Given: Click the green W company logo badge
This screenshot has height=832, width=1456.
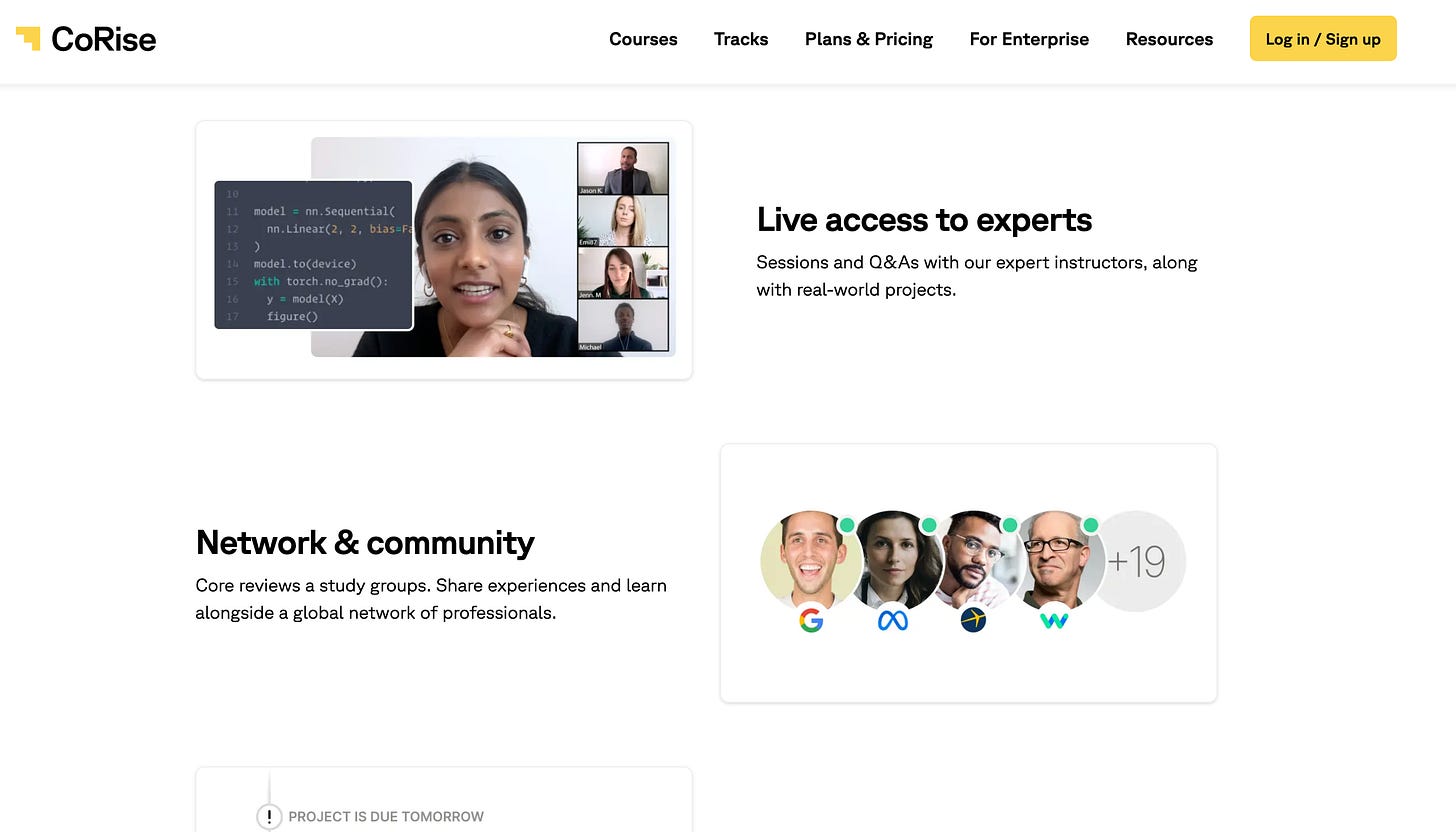Looking at the screenshot, I should 1053,621.
